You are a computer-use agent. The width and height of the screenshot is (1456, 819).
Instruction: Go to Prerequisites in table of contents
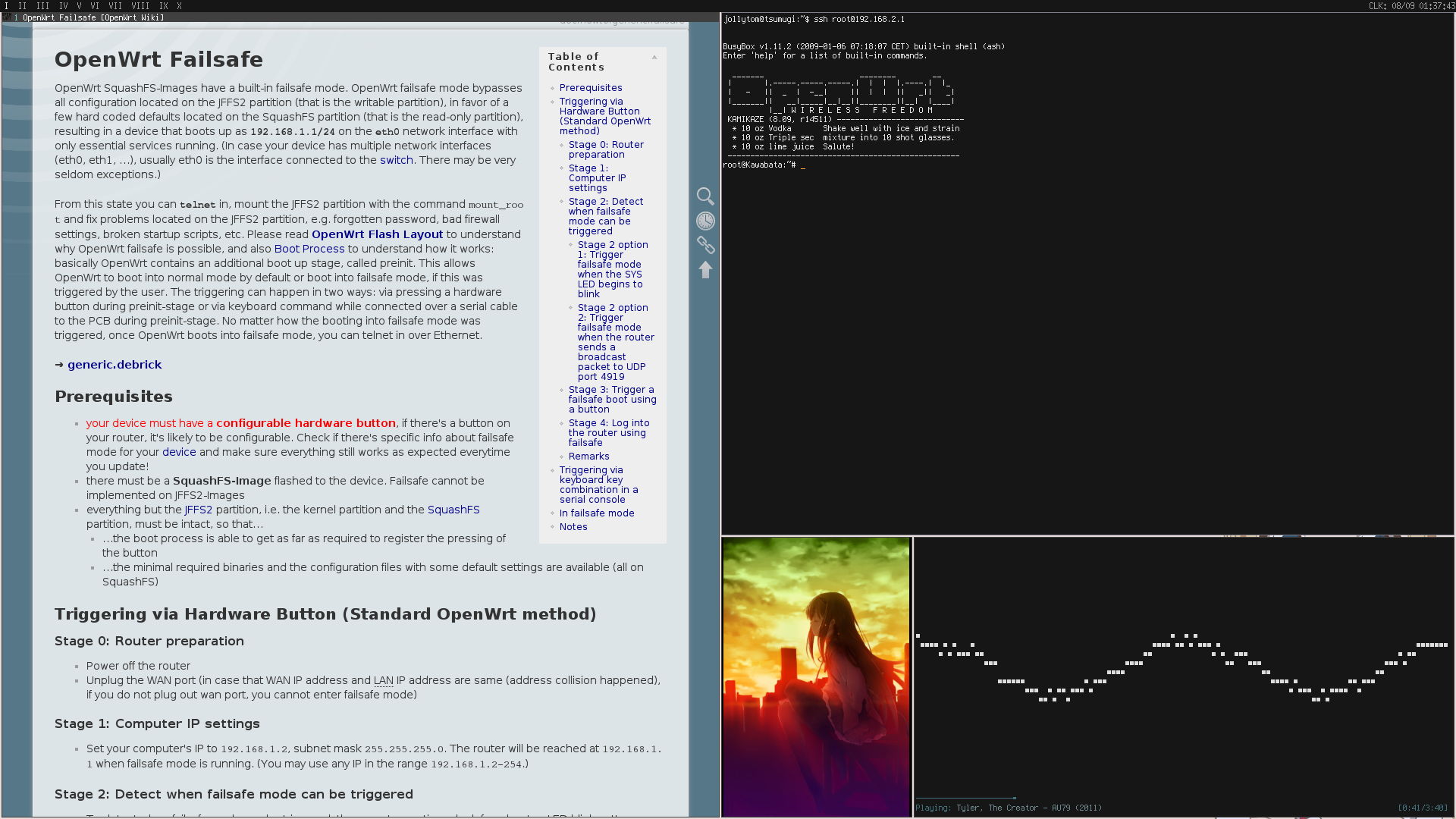click(590, 88)
